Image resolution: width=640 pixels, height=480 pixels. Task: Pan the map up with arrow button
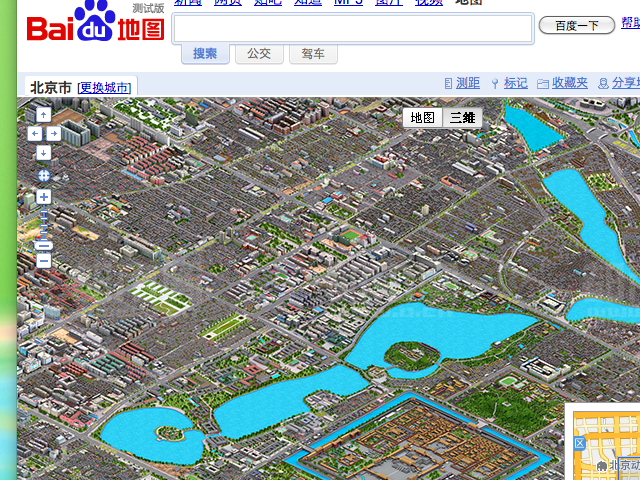[44, 115]
